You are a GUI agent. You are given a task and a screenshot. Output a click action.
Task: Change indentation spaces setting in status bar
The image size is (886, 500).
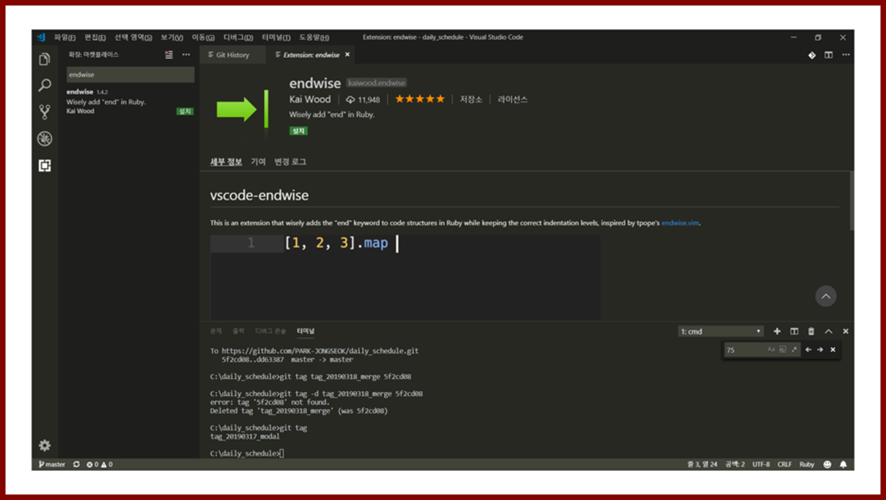point(735,464)
